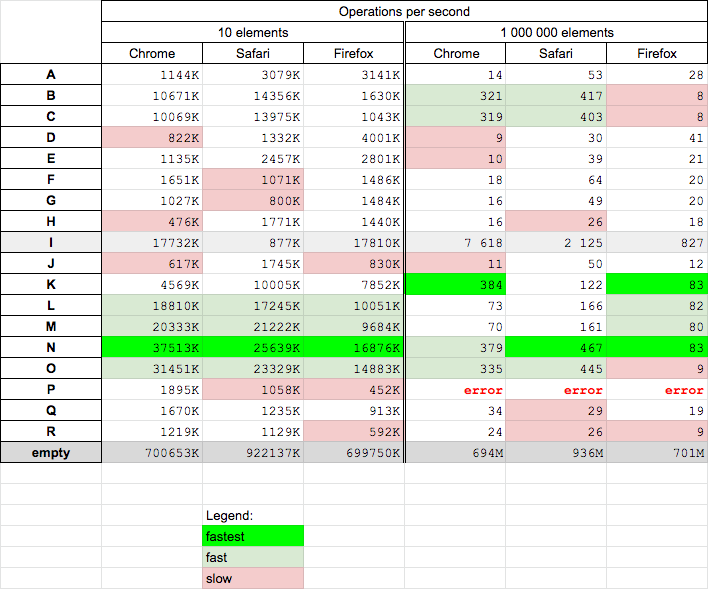Select the 'Operations per second' header cell
Screen dimensions: 708x589
point(404,11)
